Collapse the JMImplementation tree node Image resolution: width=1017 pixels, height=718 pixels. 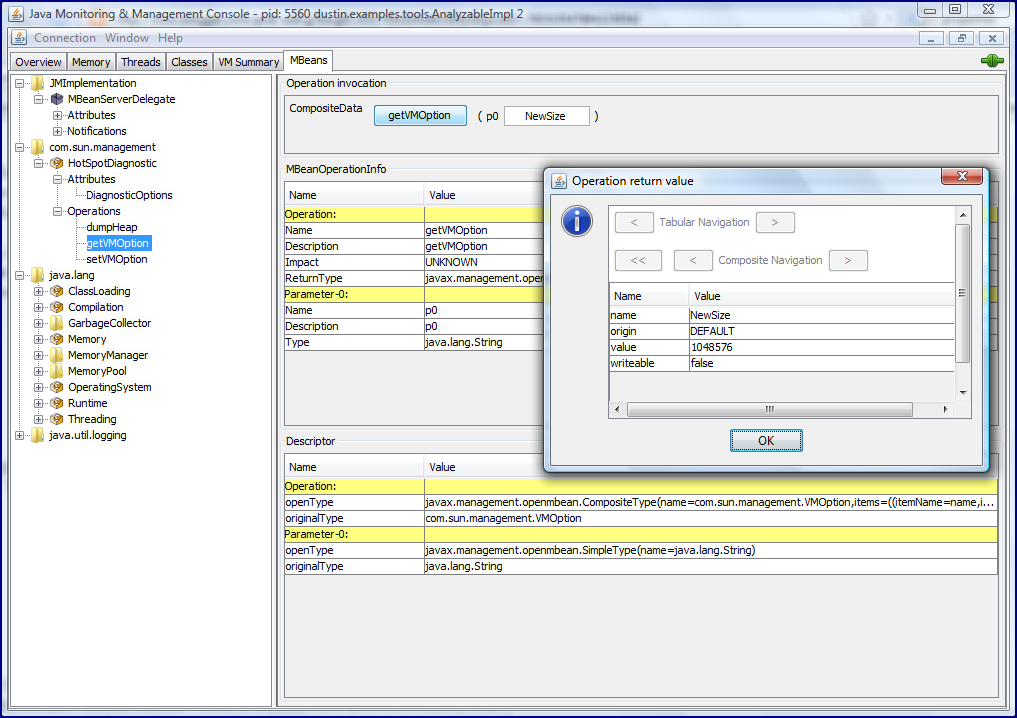[x=19, y=84]
